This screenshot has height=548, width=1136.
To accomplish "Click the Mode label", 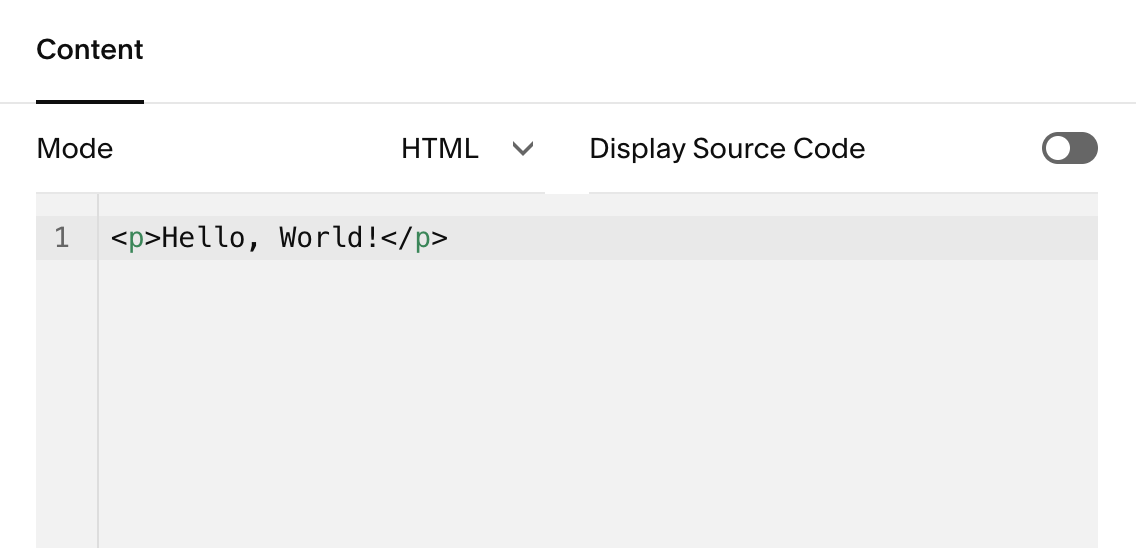I will (x=75, y=149).
